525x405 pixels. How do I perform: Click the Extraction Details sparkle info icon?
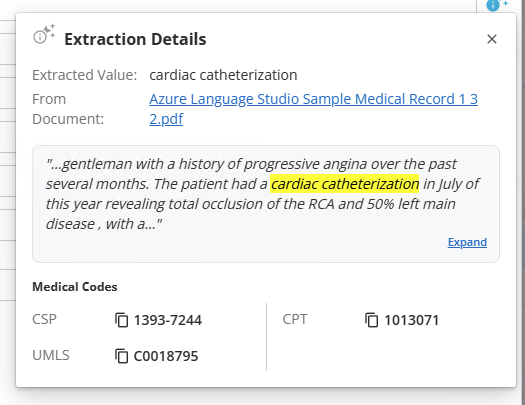click(x=44, y=34)
